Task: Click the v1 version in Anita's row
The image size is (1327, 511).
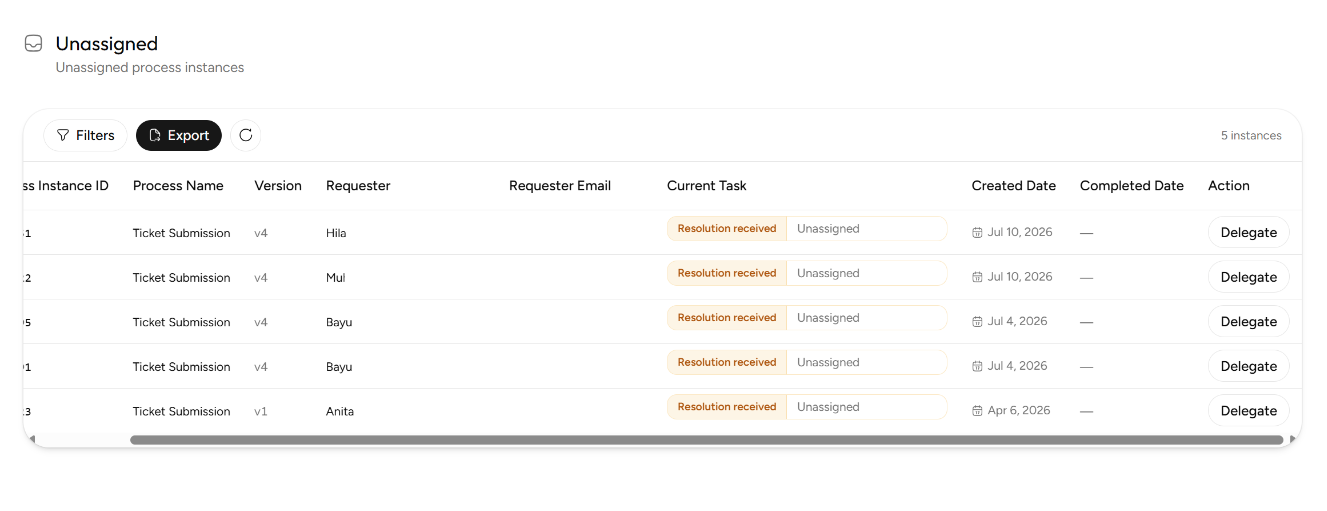Action: [x=261, y=411]
